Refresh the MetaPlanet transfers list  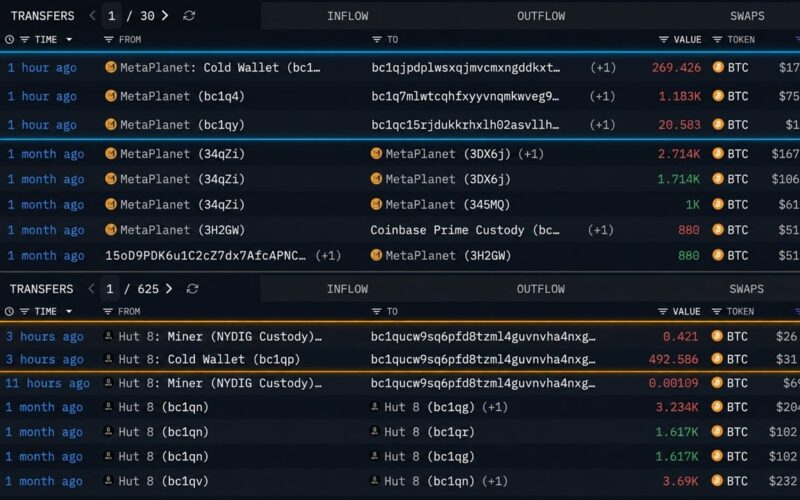tap(189, 16)
